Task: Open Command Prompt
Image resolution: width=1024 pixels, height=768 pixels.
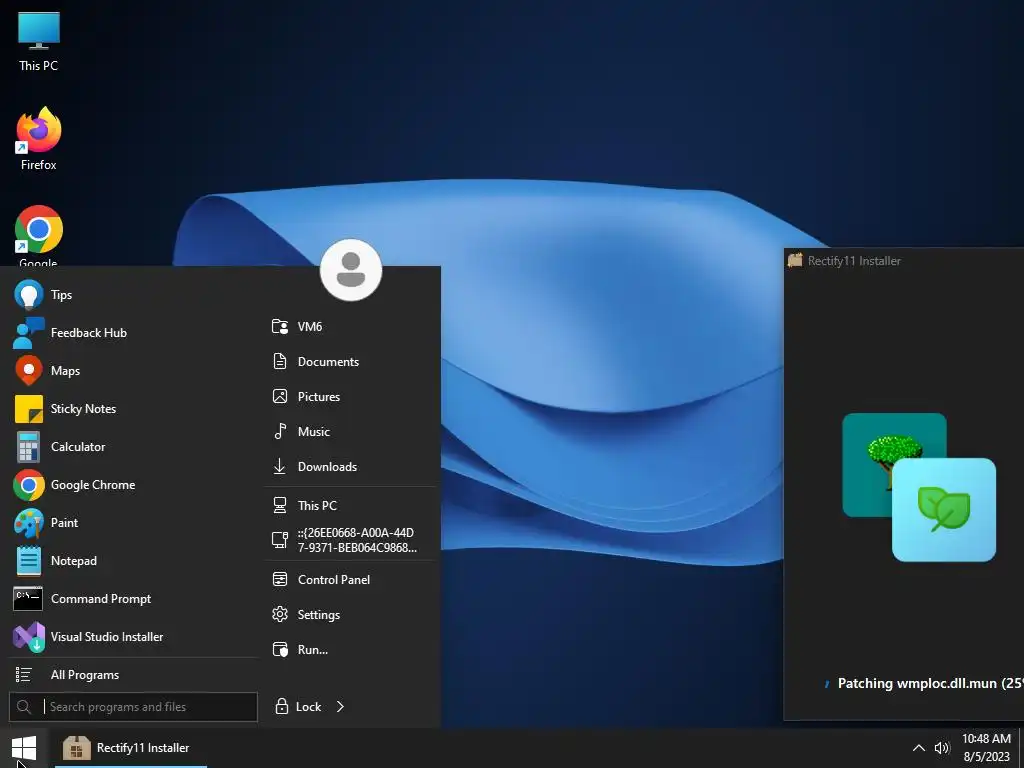Action: [x=134, y=598]
